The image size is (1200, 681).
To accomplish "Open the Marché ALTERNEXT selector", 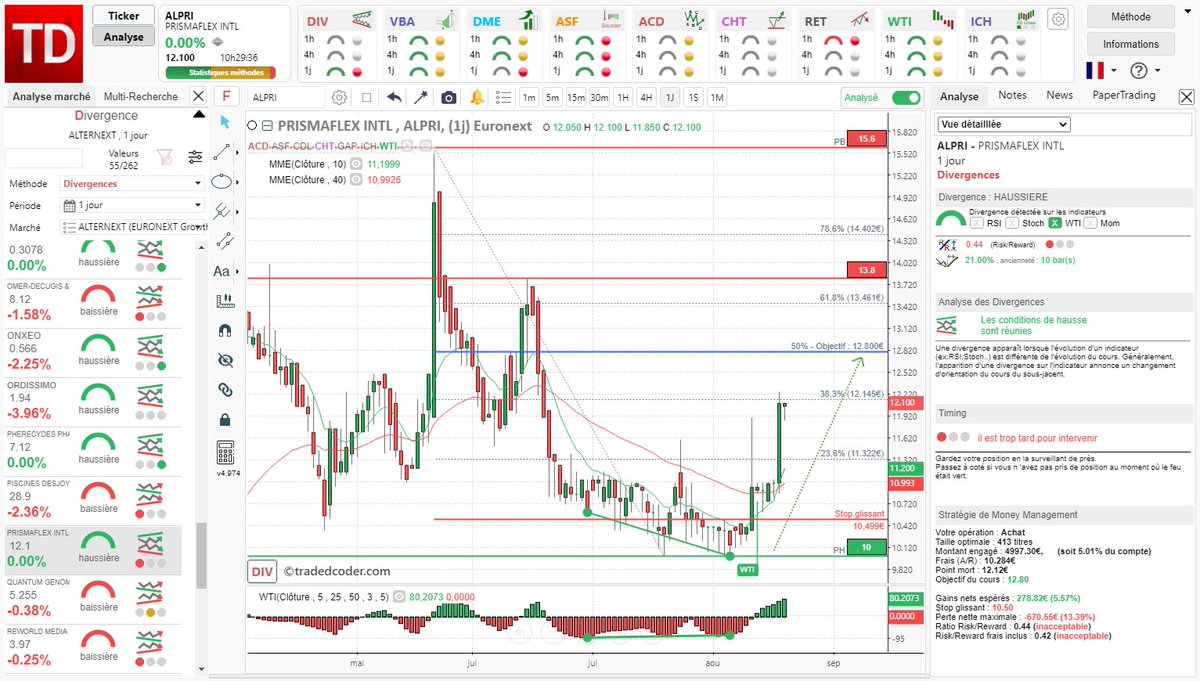I will point(132,228).
